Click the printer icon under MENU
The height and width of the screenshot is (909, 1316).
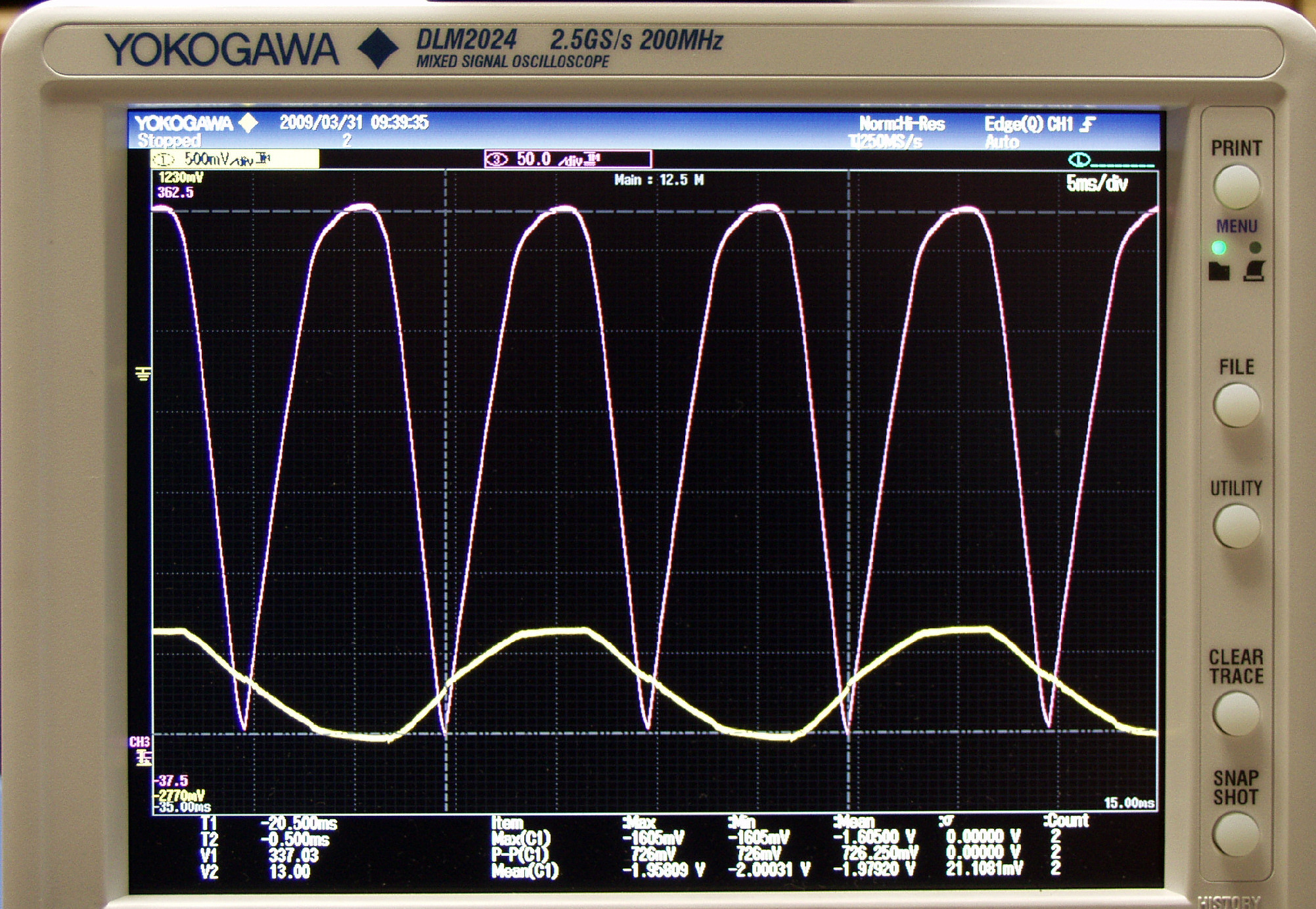(1254, 271)
